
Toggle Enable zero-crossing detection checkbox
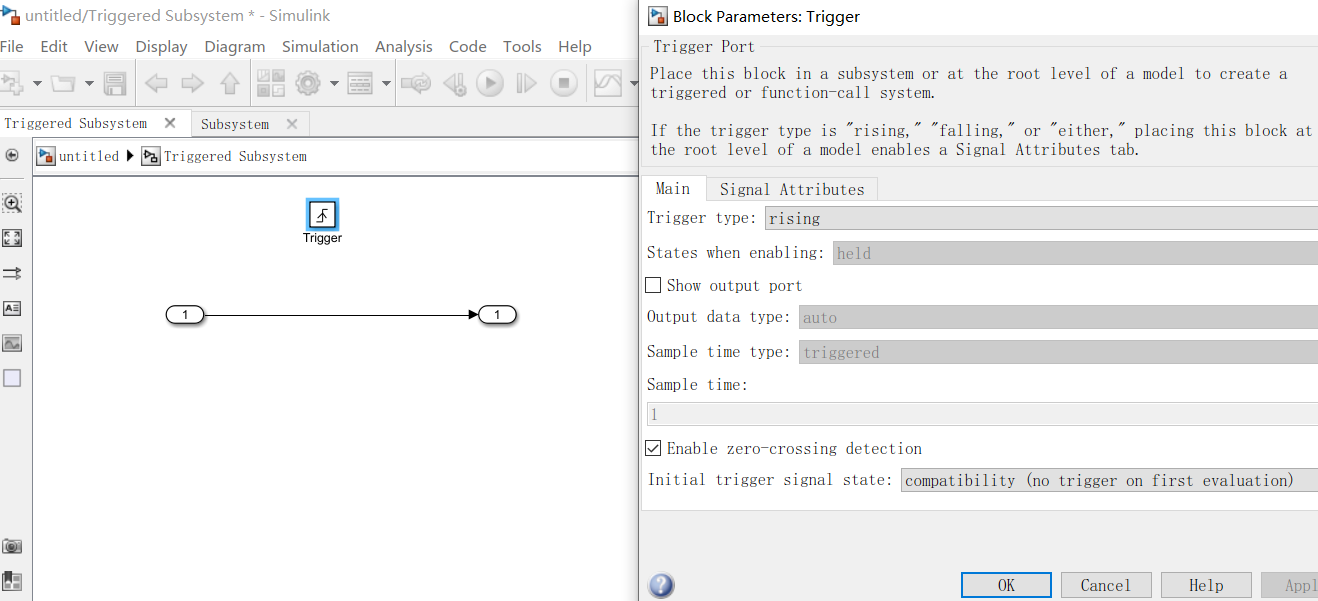pos(653,449)
